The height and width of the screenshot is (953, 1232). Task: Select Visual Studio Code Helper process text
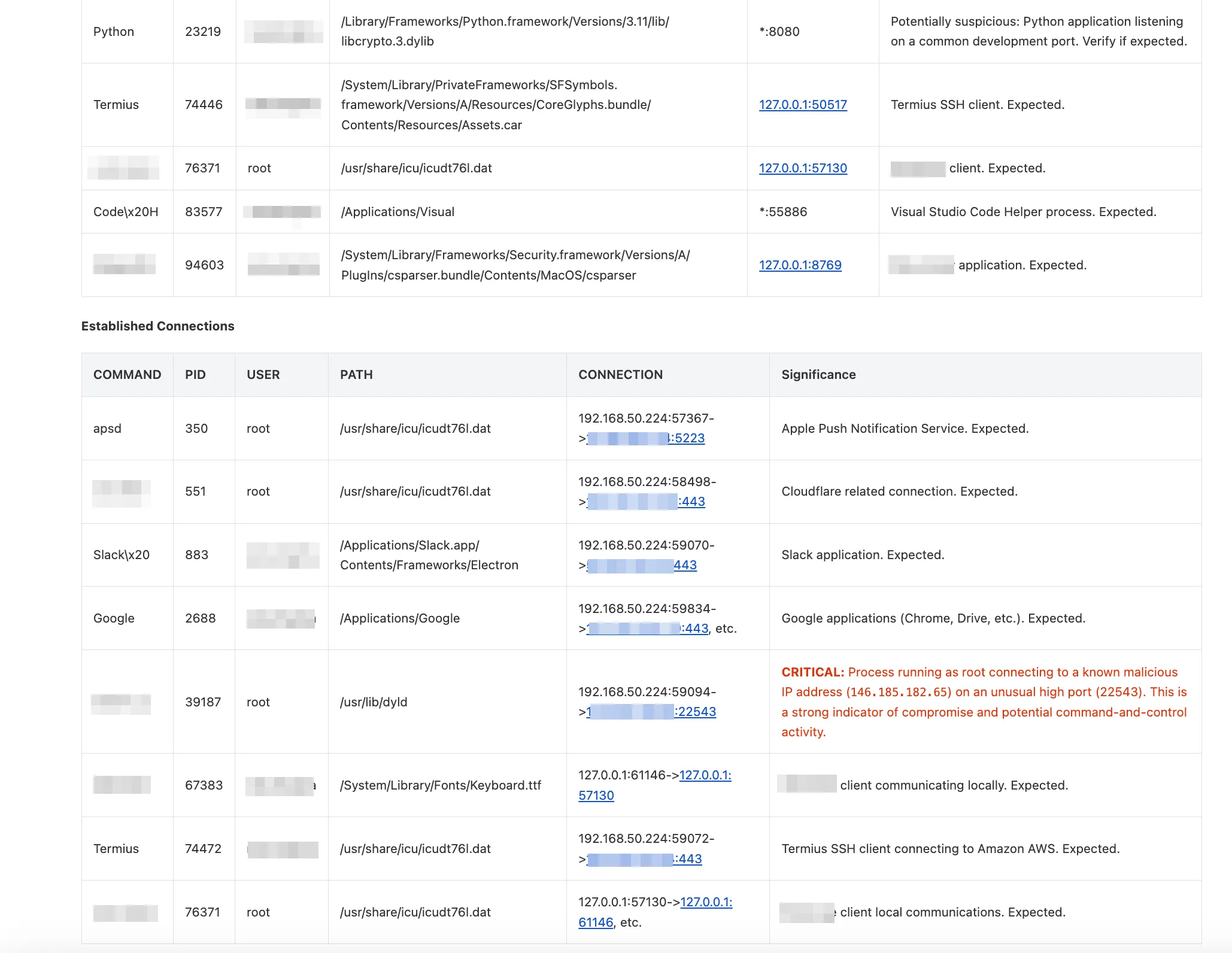click(x=1024, y=212)
